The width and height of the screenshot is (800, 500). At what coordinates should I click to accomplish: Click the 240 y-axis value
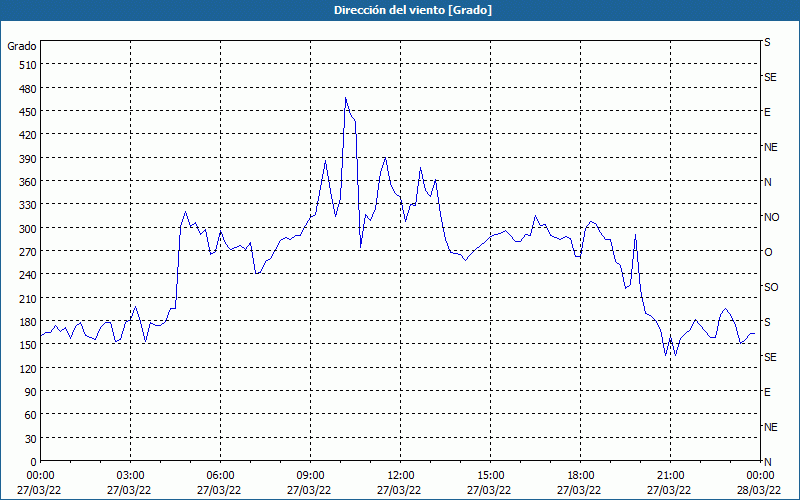[x=28, y=276]
